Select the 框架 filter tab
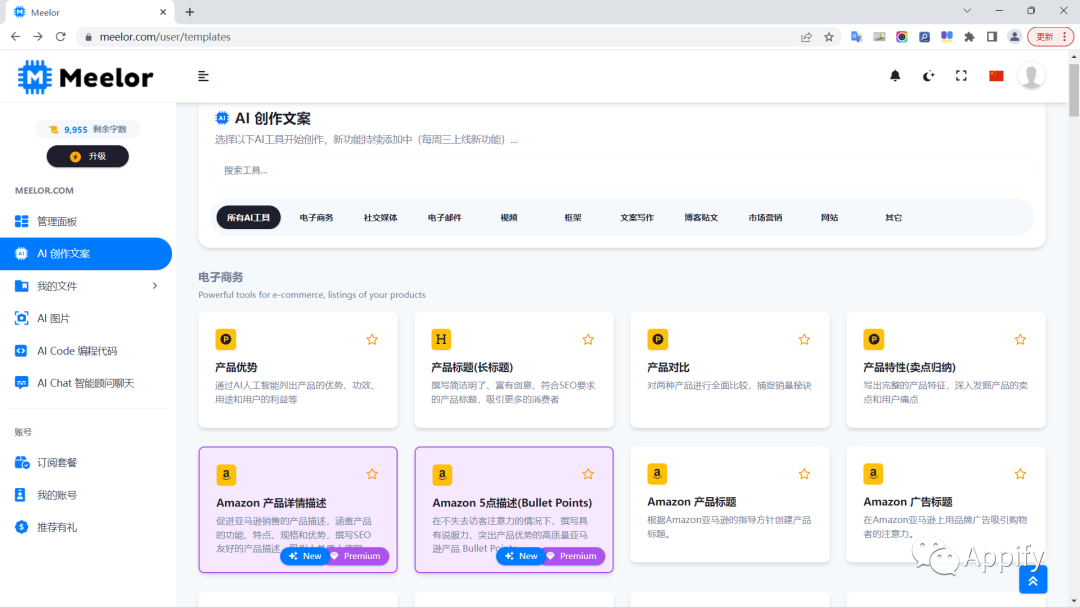The height and width of the screenshot is (608, 1080). [x=572, y=218]
